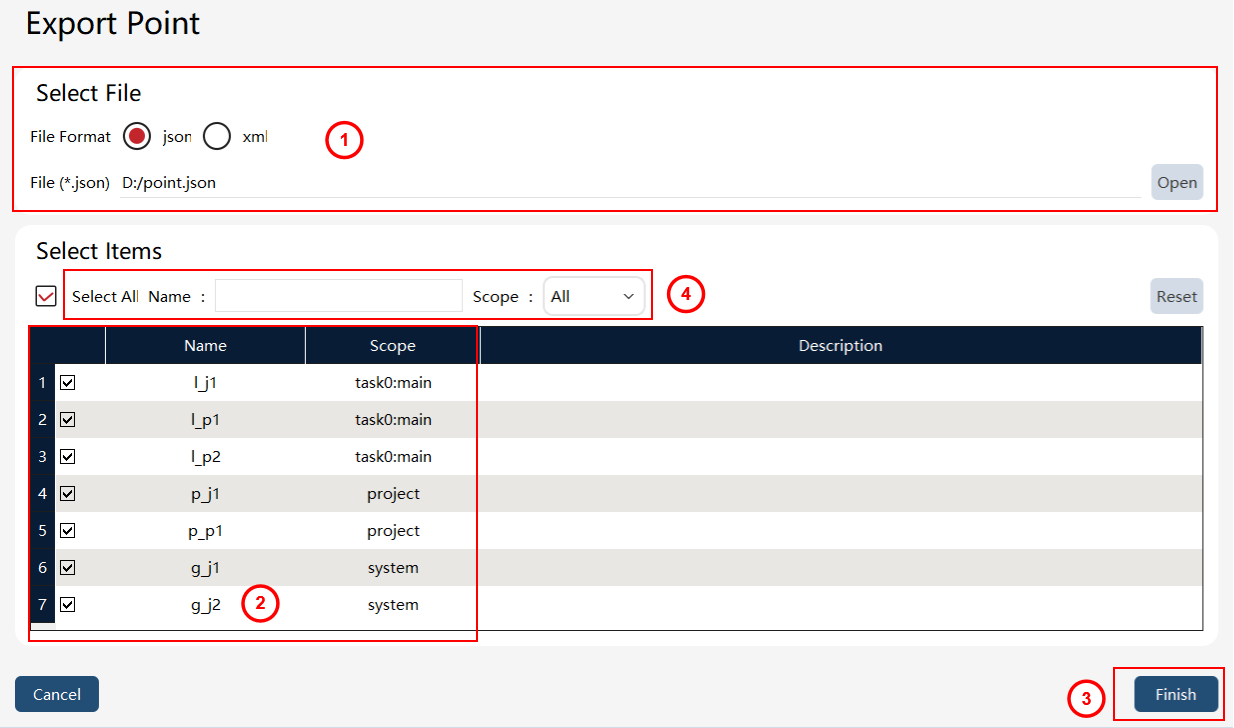Click the Name column header
The height and width of the screenshot is (728, 1234).
tap(205, 345)
